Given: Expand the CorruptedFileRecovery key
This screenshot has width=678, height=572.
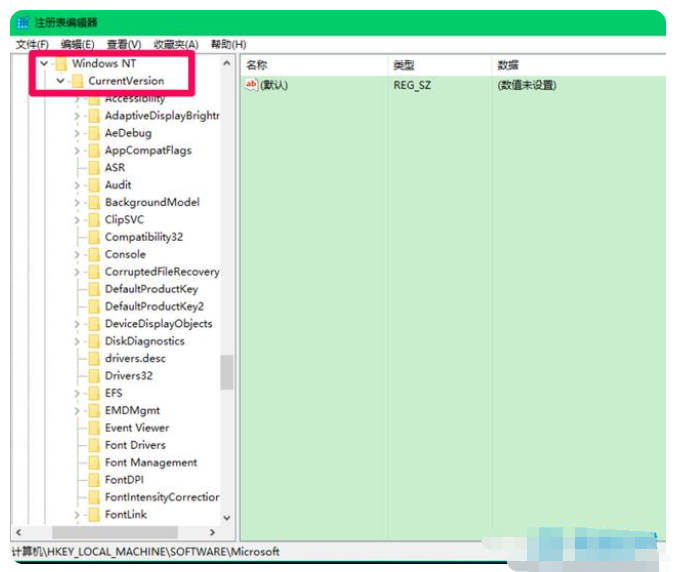Looking at the screenshot, I should pyautogui.click(x=77, y=272).
